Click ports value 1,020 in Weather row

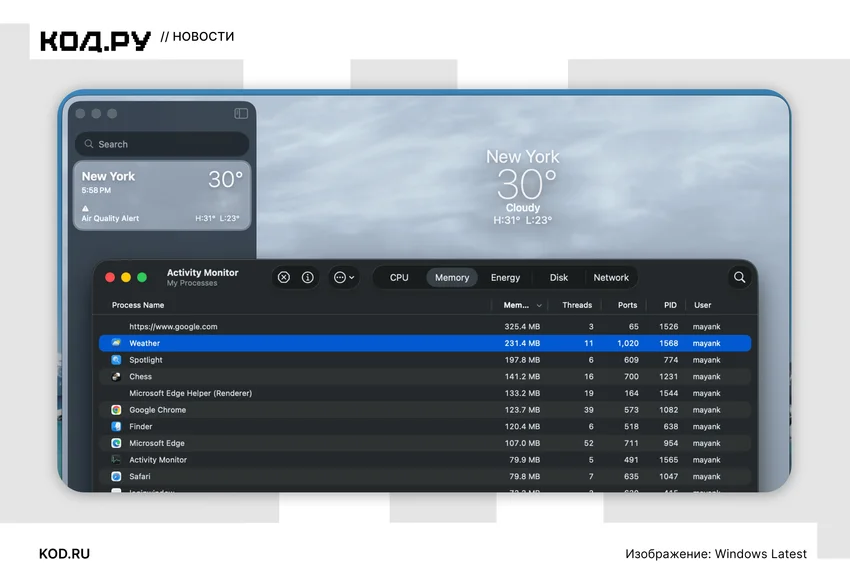point(628,343)
